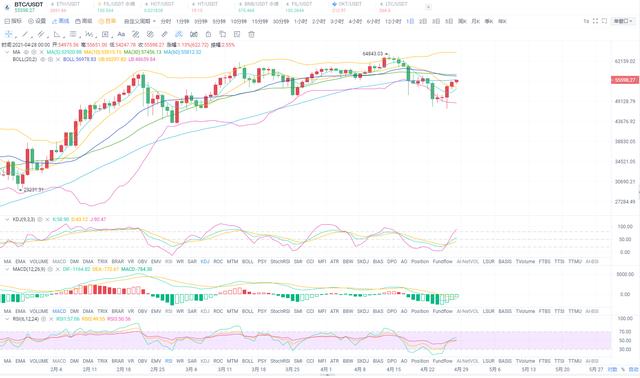Choose StochRSI in the RSI panel indicator list
The width and height of the screenshot is (640, 378).
[x=280, y=361]
